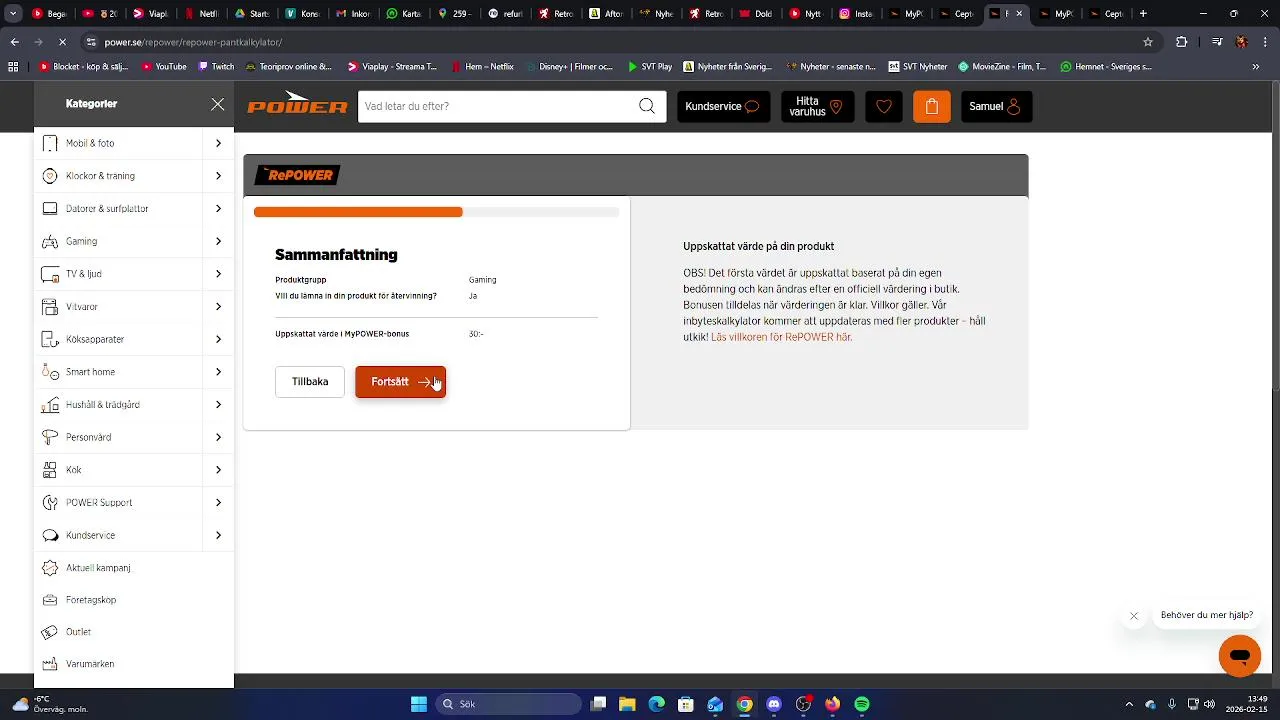Open the orange shopping cart
Viewport: 1280px width, 720px height.
[932, 106]
